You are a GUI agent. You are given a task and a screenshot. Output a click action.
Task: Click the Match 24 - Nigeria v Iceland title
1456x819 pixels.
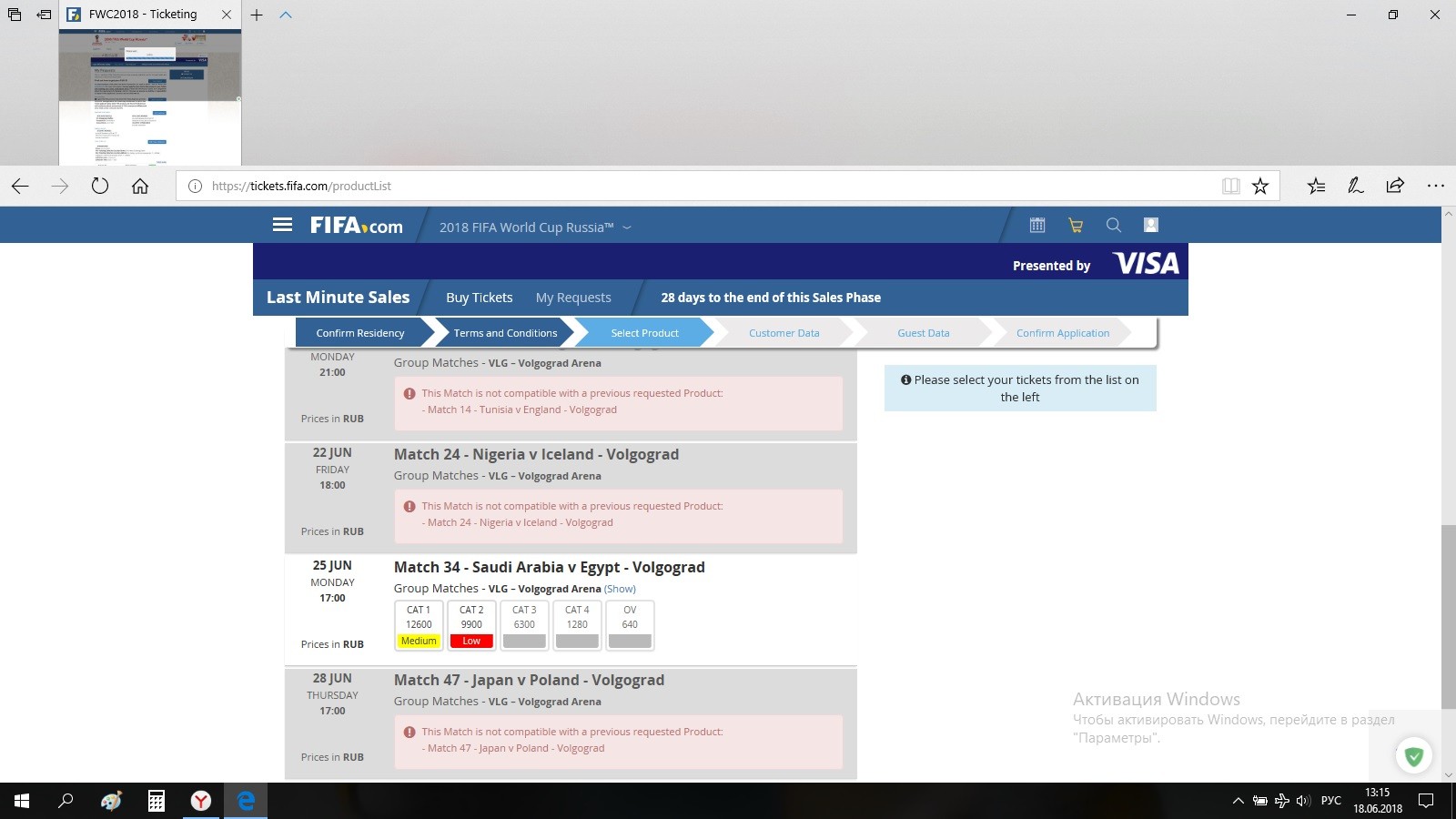536,454
